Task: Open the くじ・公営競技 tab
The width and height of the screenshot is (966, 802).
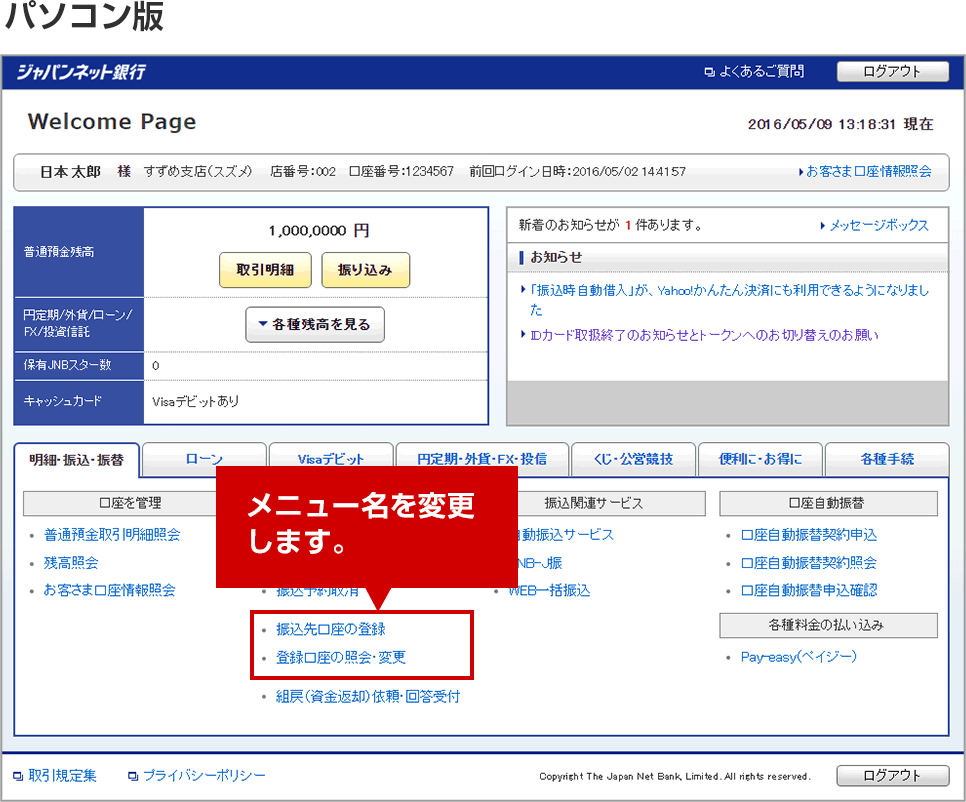Action: tap(632, 460)
